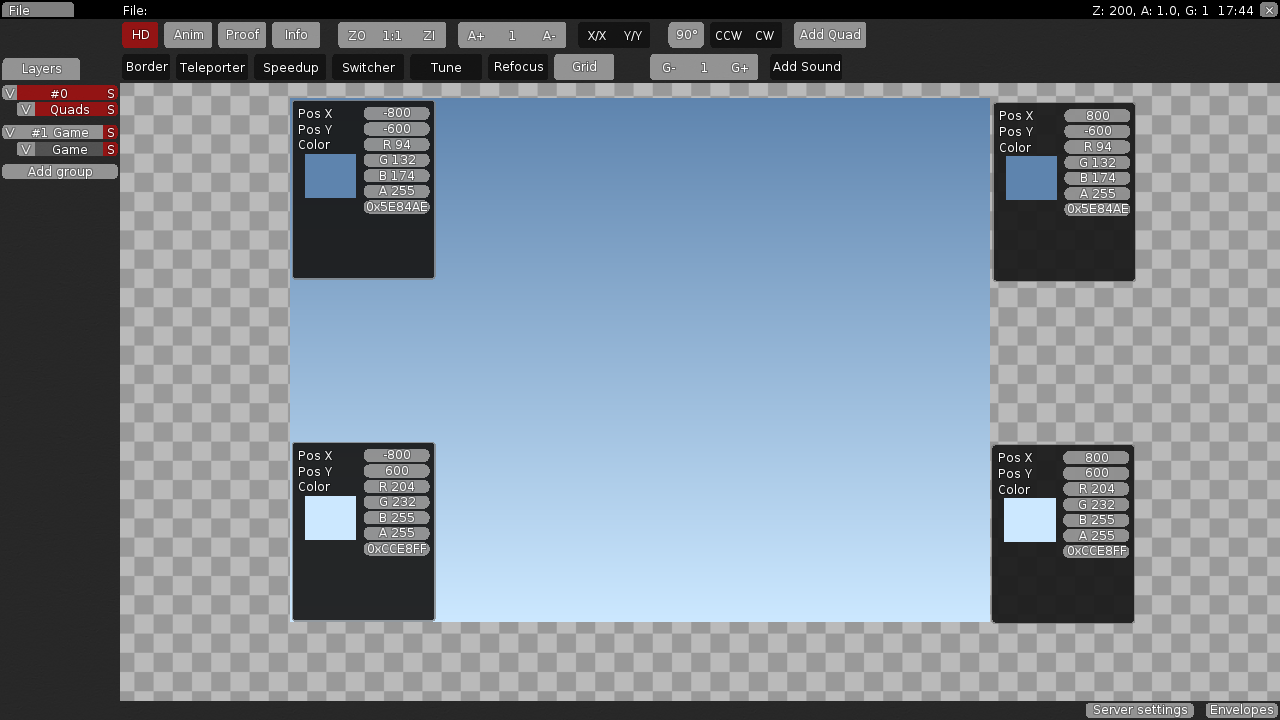Reset zoom with the 1:1 button
The image size is (1280, 720).
point(392,35)
